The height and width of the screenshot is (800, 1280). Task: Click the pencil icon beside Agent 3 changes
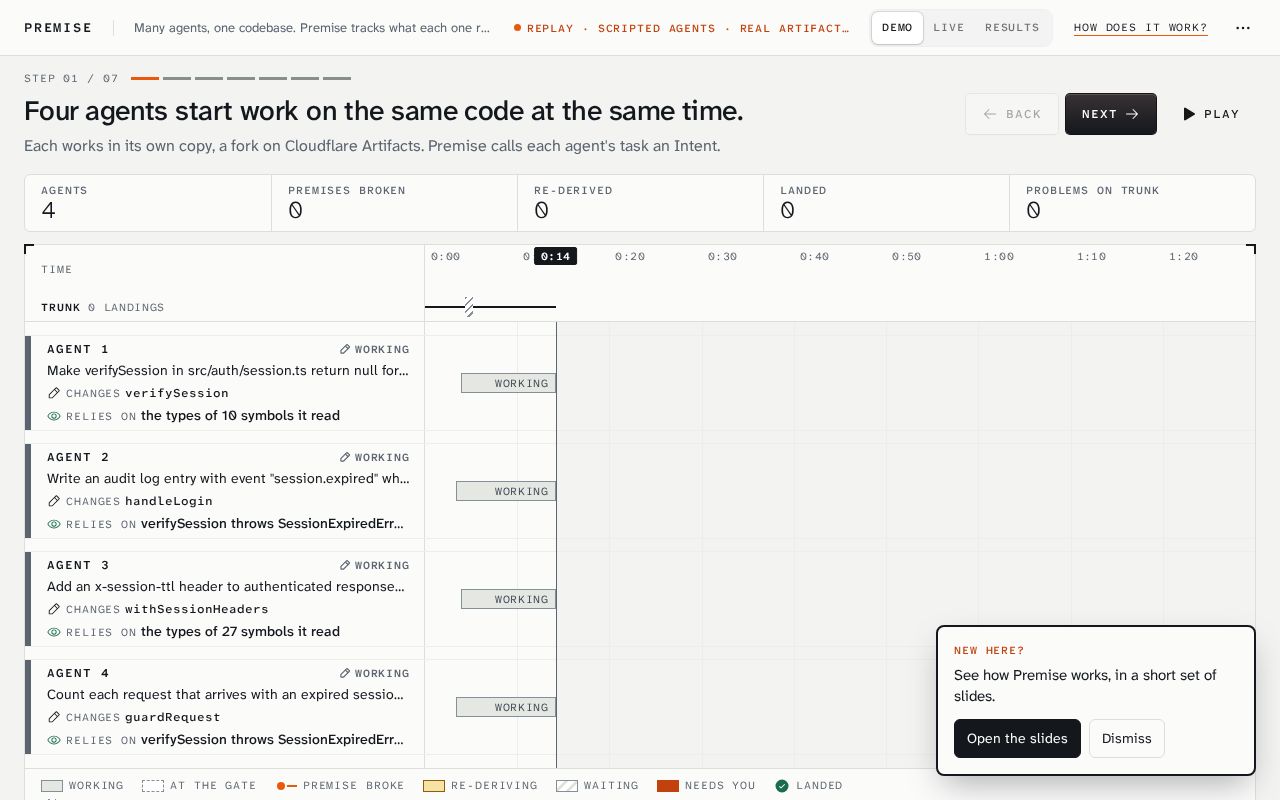click(x=54, y=609)
